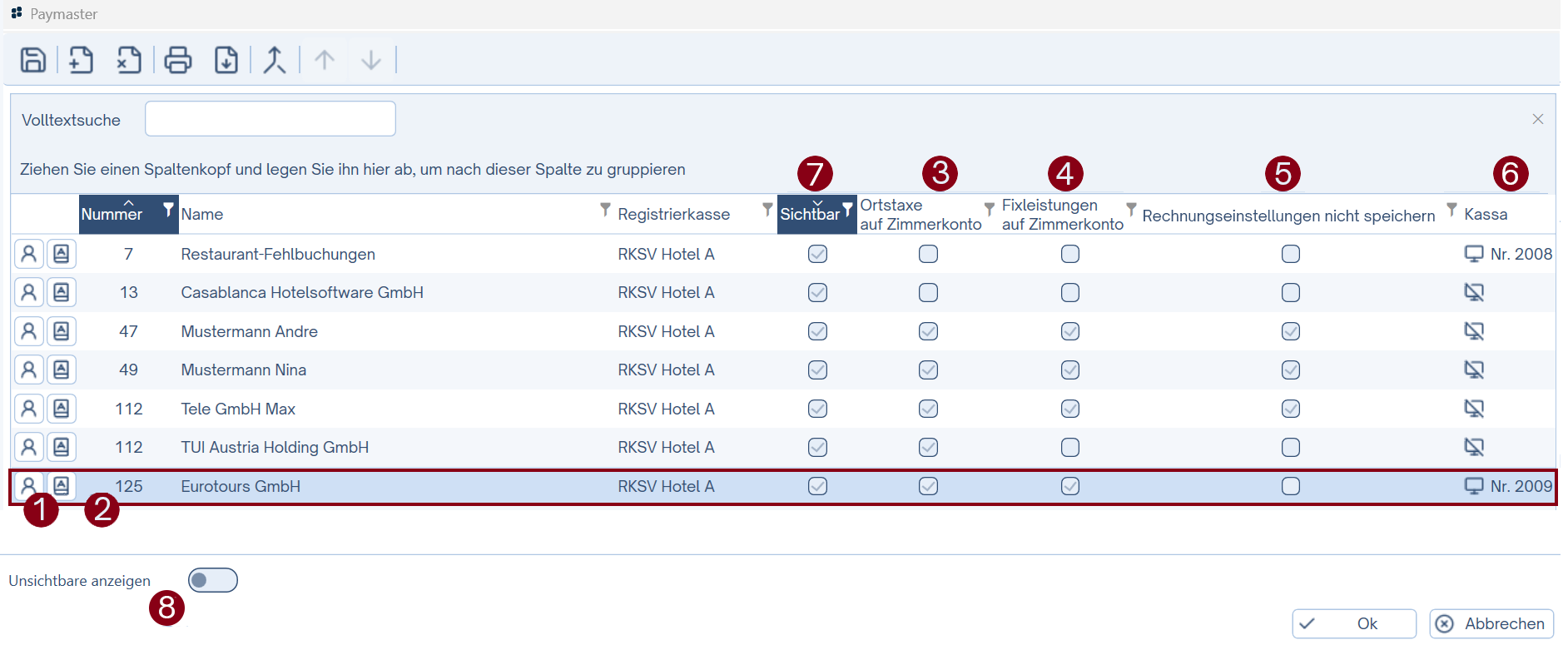Create a new paymaster with the add-document icon
The height and width of the screenshot is (645, 1568).
(x=81, y=60)
